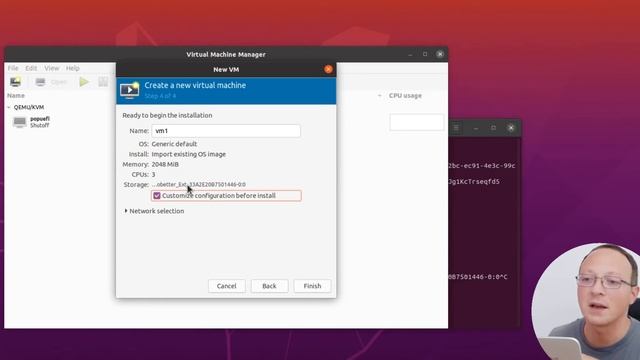Image resolution: width=640 pixels, height=360 pixels.
Task: Minimize the terminal window
Action: pyautogui.click(x=476, y=128)
